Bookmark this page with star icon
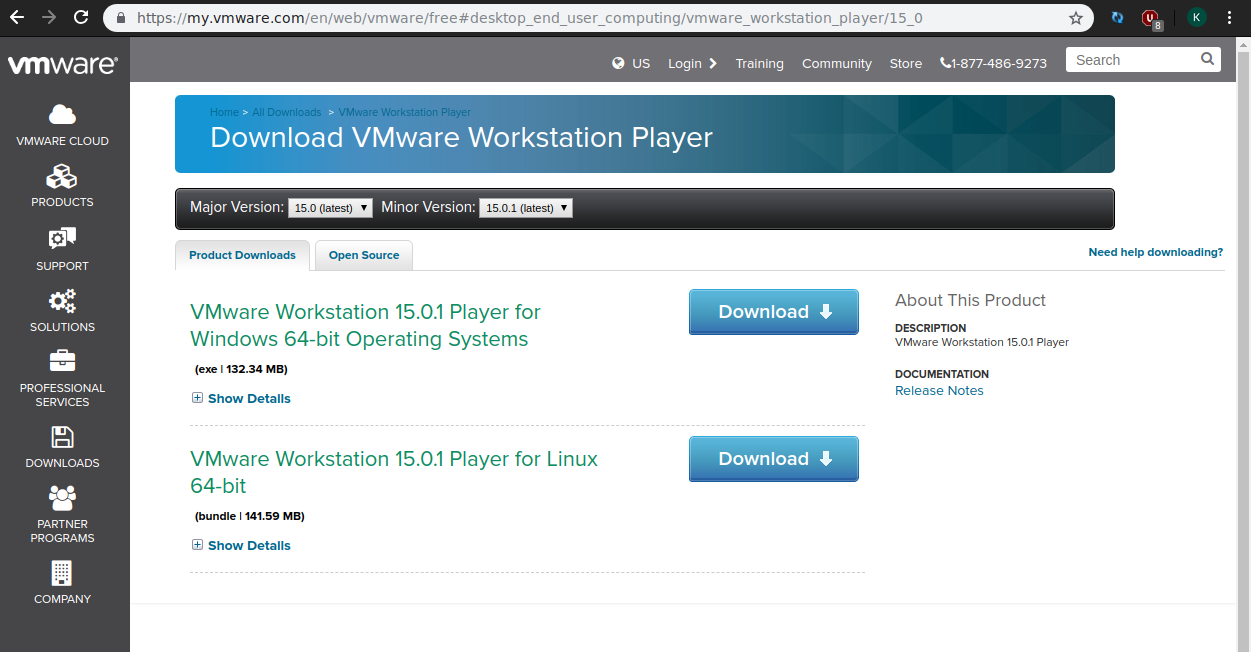This screenshot has width=1251, height=652. (x=1076, y=18)
